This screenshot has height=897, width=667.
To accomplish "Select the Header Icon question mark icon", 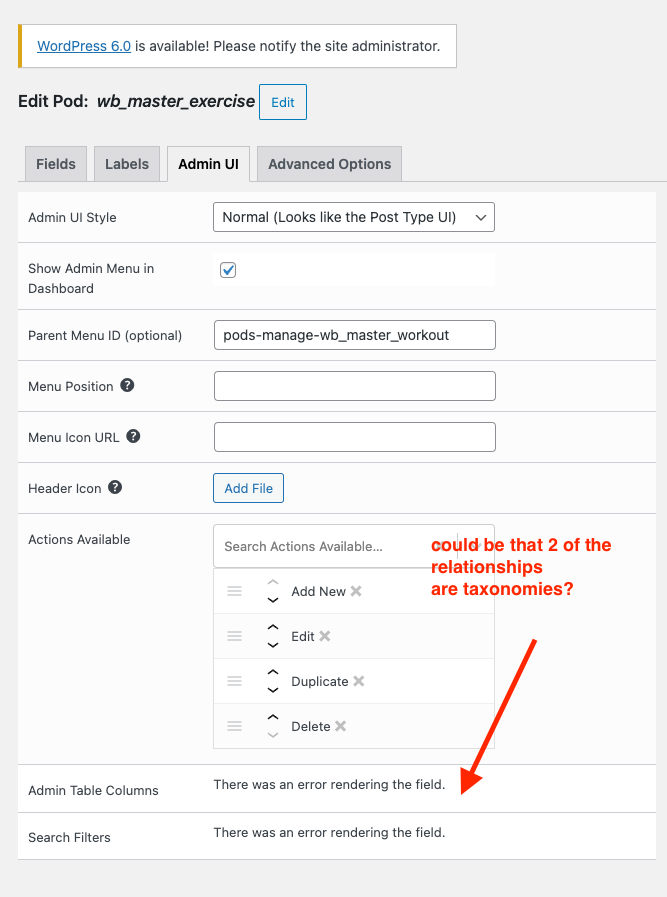I will (x=113, y=487).
